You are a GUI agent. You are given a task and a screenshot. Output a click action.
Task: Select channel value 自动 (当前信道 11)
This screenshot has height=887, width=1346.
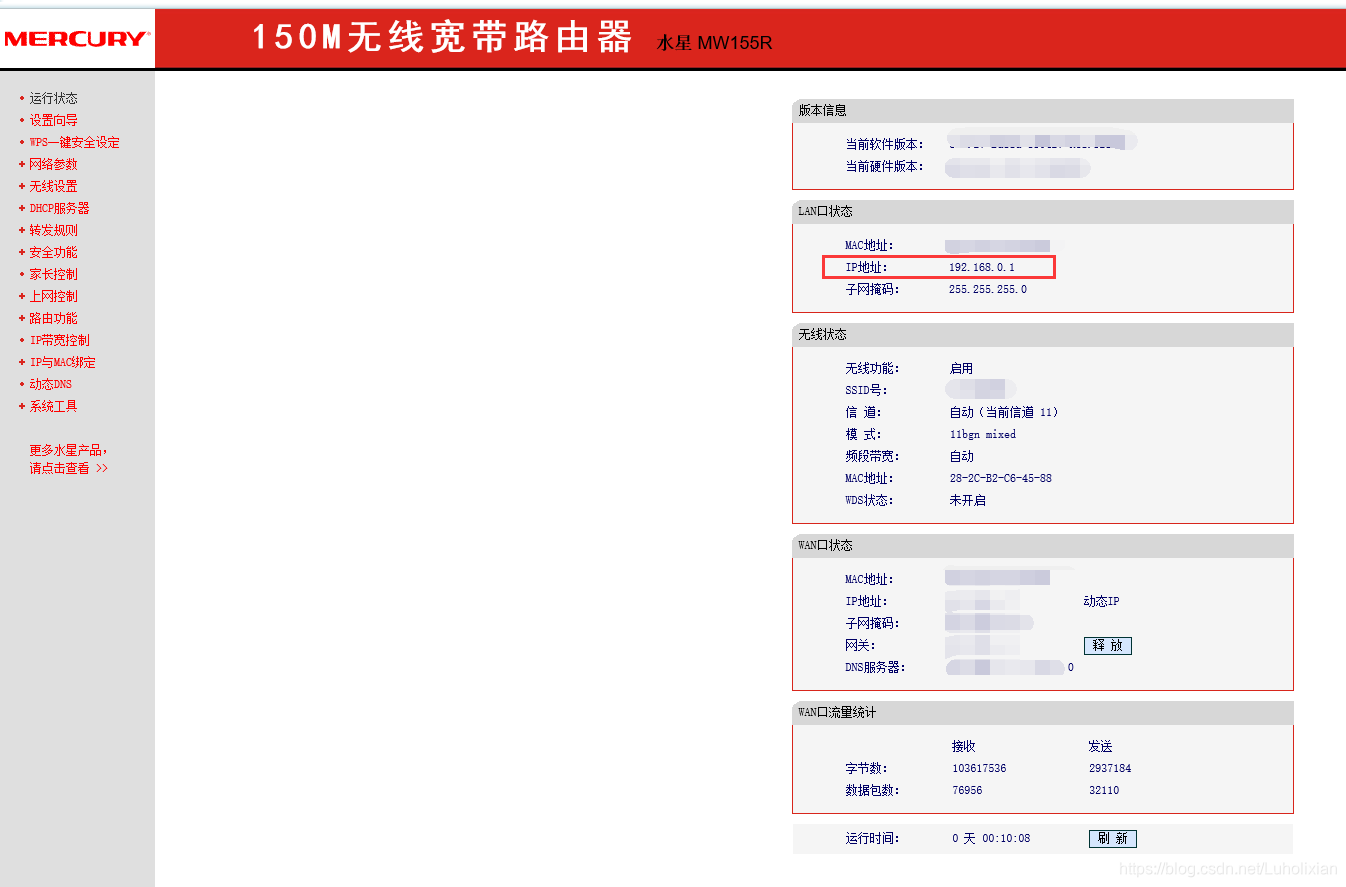pos(1003,412)
